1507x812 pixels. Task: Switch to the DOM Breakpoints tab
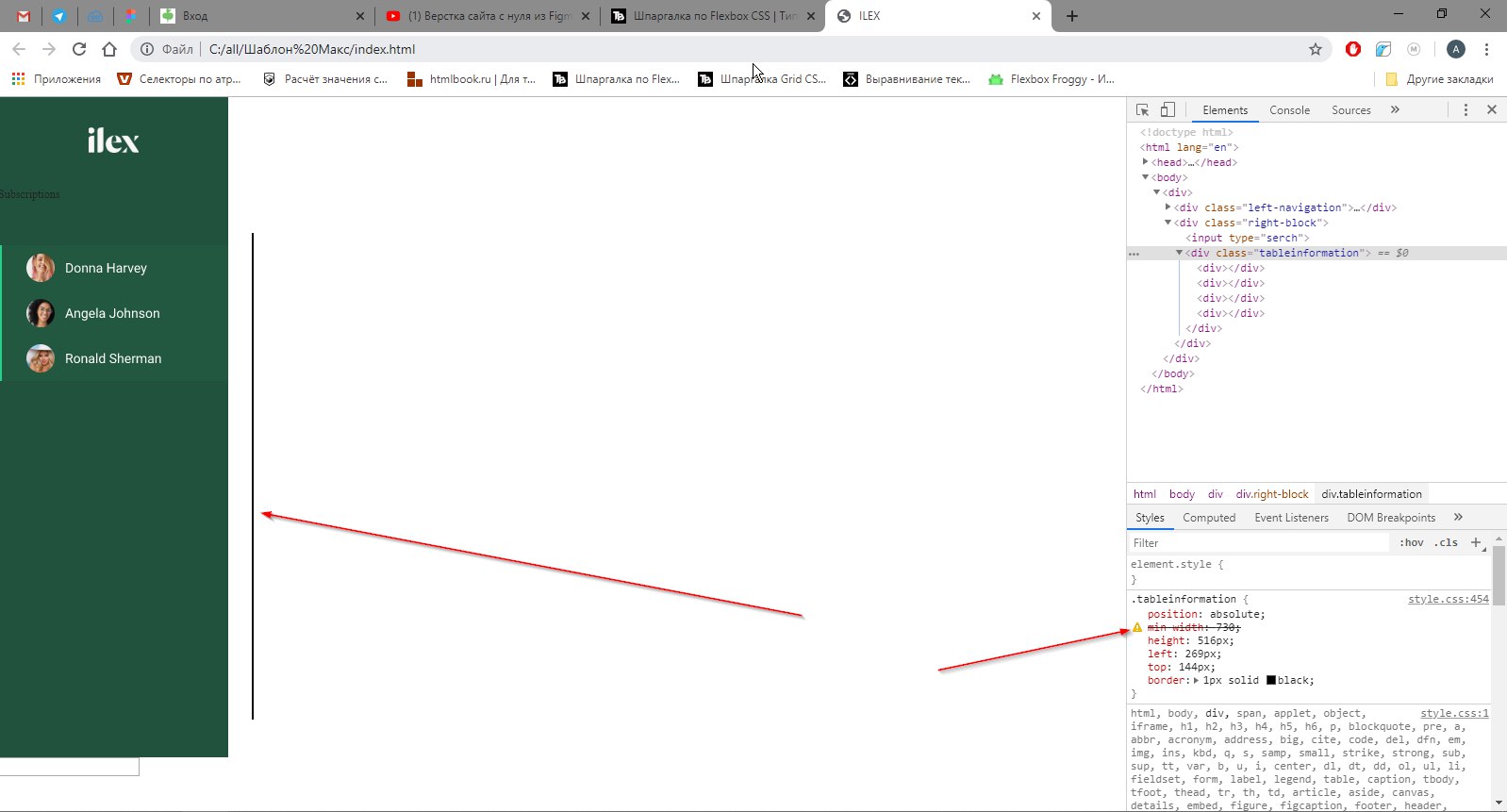pyautogui.click(x=1391, y=518)
